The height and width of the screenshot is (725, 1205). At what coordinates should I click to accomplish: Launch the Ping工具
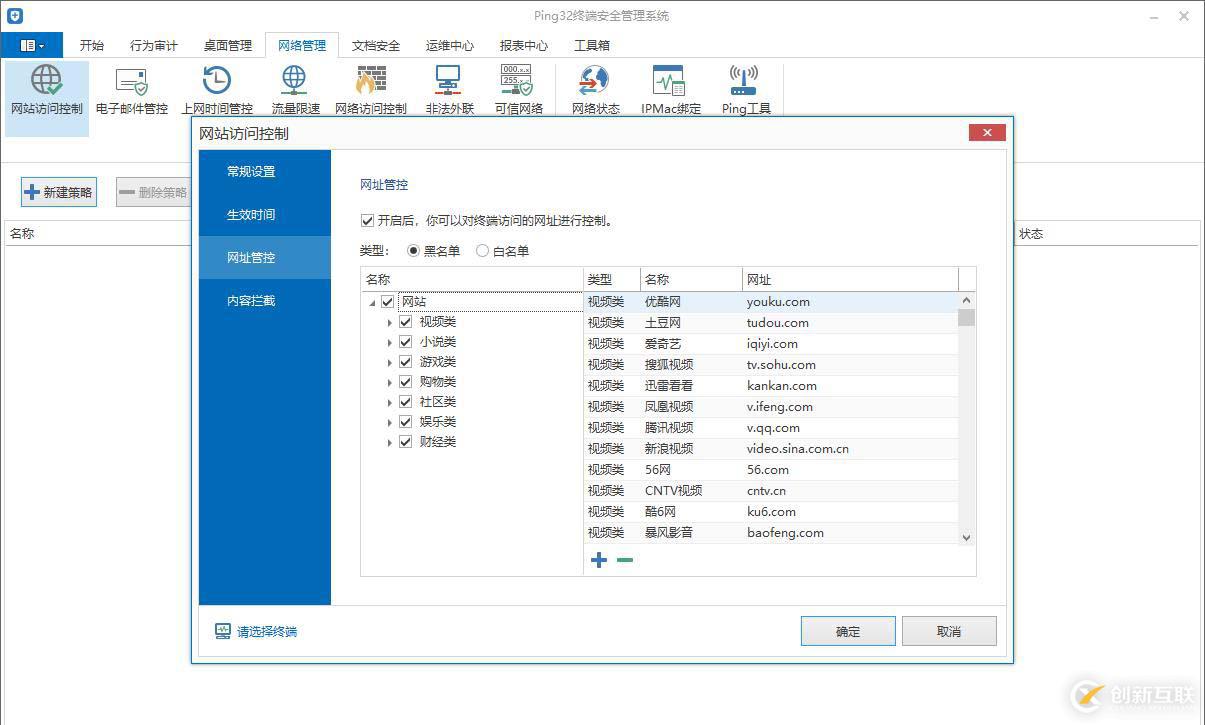point(745,91)
